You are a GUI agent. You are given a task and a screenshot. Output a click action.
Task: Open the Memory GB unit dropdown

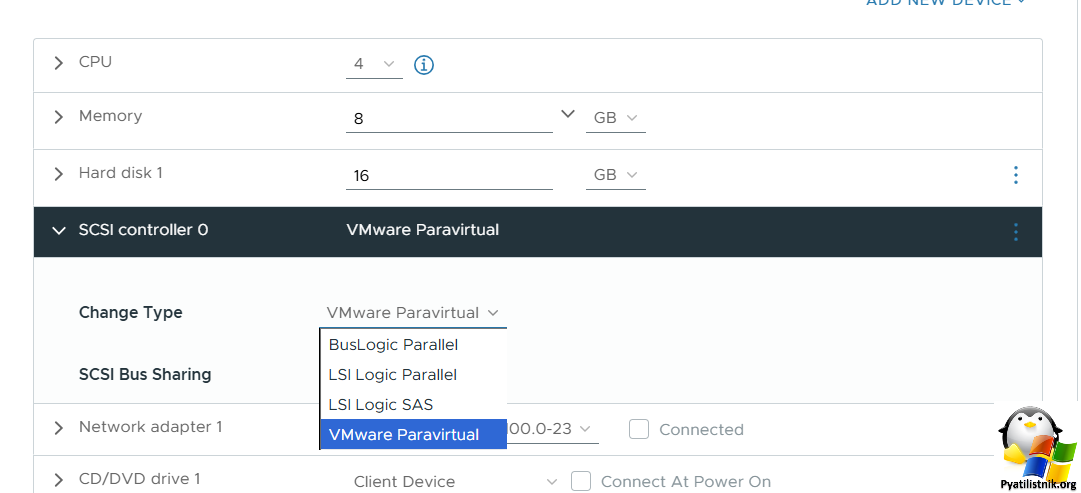coord(616,119)
